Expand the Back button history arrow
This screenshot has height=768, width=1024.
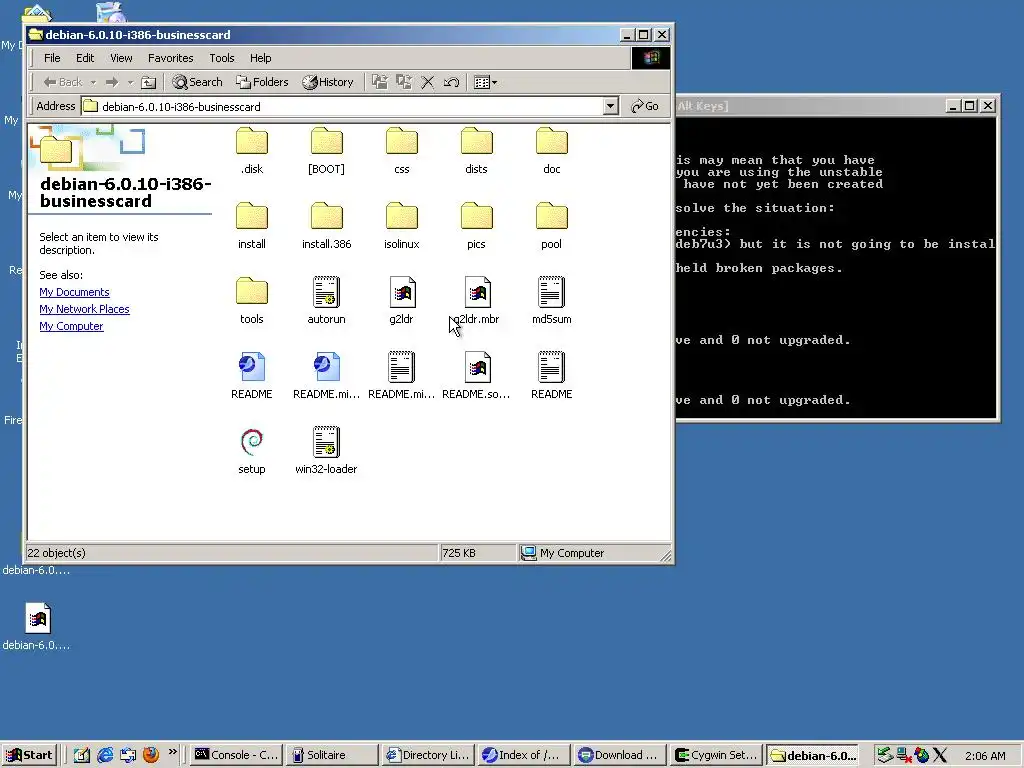tap(93, 82)
